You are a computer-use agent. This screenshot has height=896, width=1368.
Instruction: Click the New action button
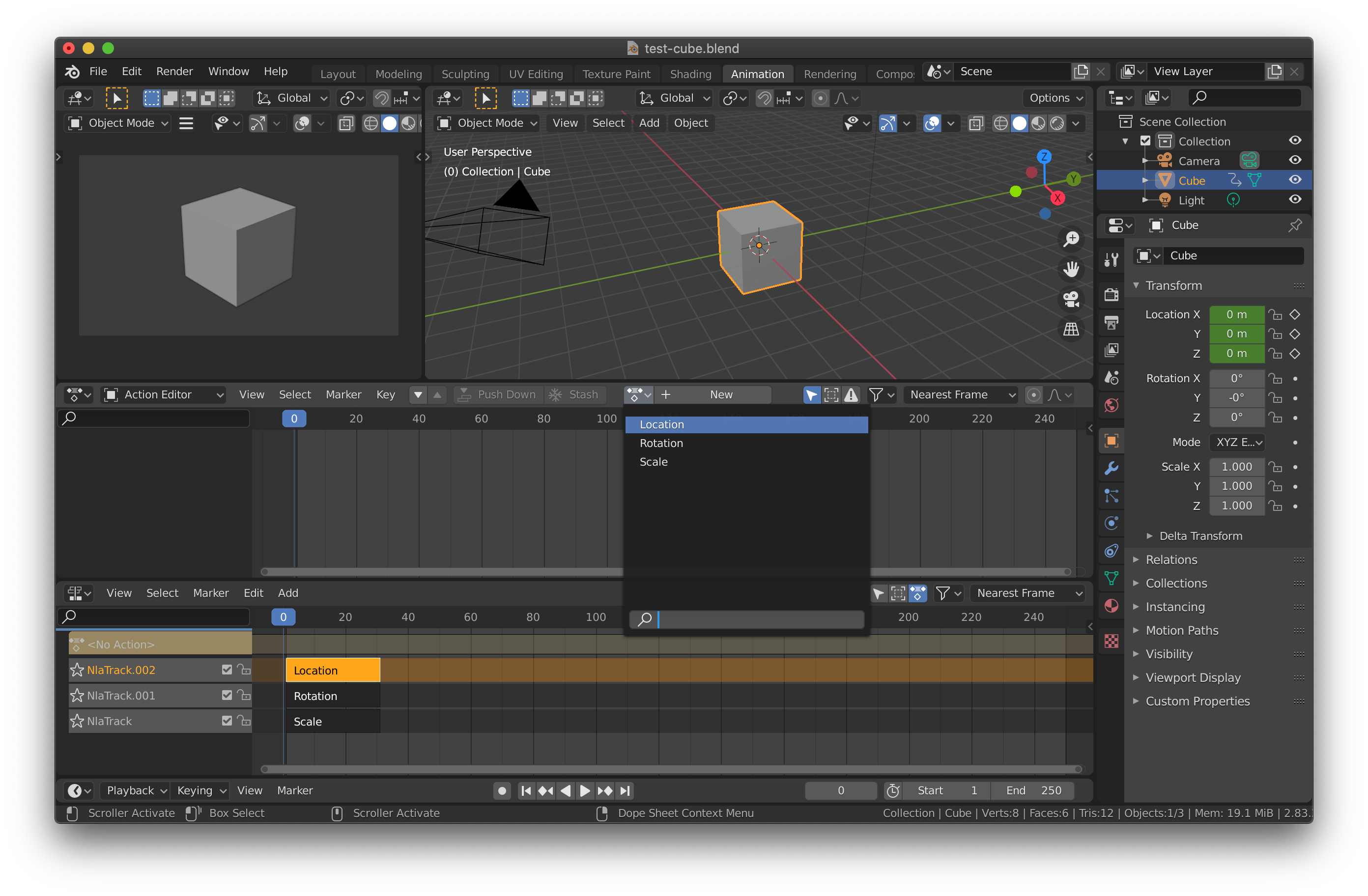pyautogui.click(x=713, y=395)
